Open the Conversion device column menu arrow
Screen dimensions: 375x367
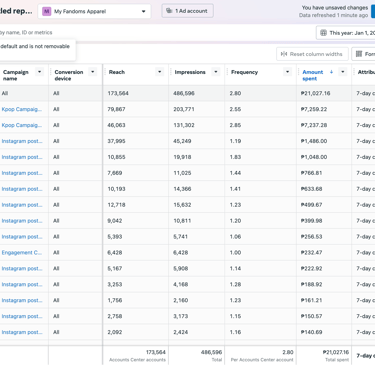[x=93, y=72]
